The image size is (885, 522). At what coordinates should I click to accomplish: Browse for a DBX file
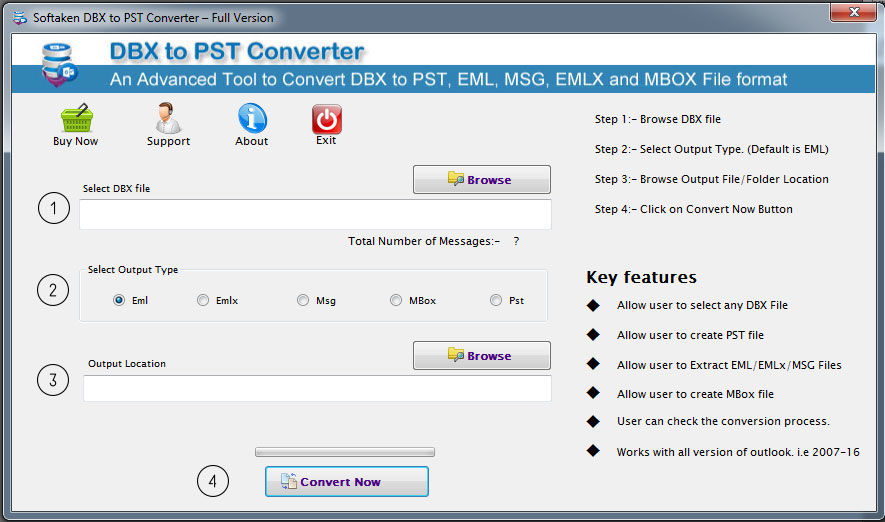point(481,179)
